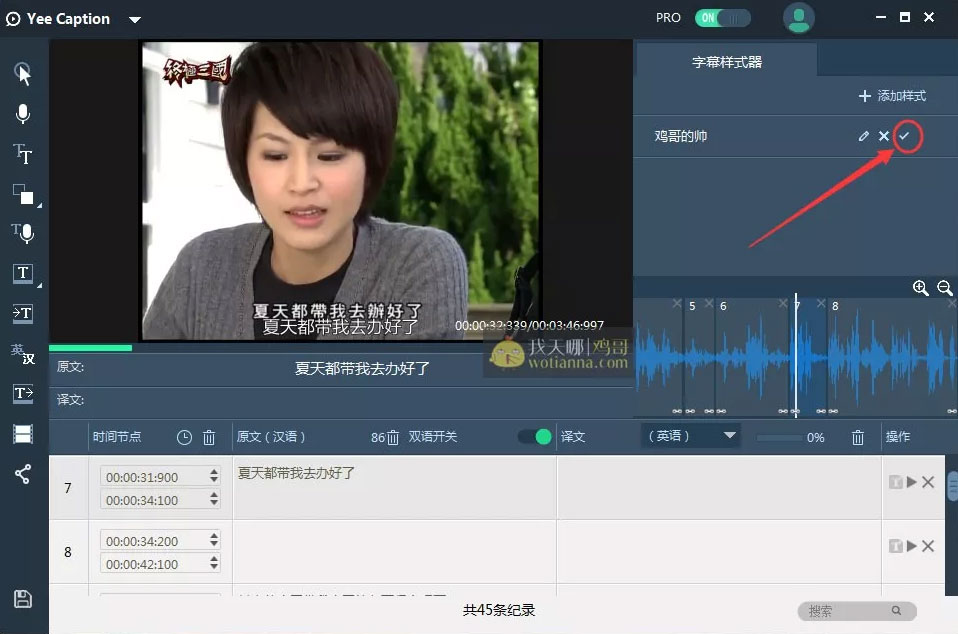958x634 pixels.
Task: Open the text size tool in sidebar
Action: point(23,153)
